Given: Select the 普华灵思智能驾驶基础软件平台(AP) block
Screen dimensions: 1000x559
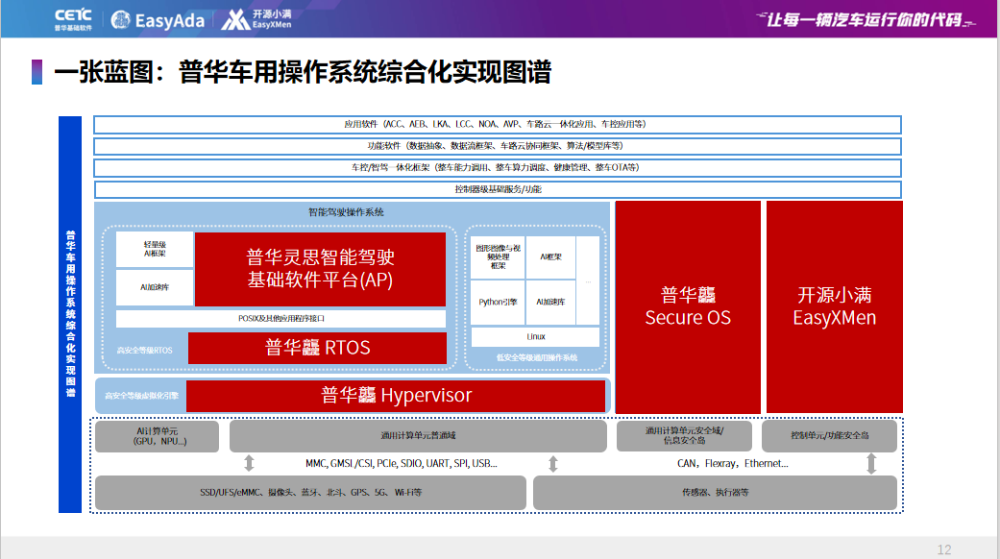Looking at the screenshot, I should [x=320, y=269].
